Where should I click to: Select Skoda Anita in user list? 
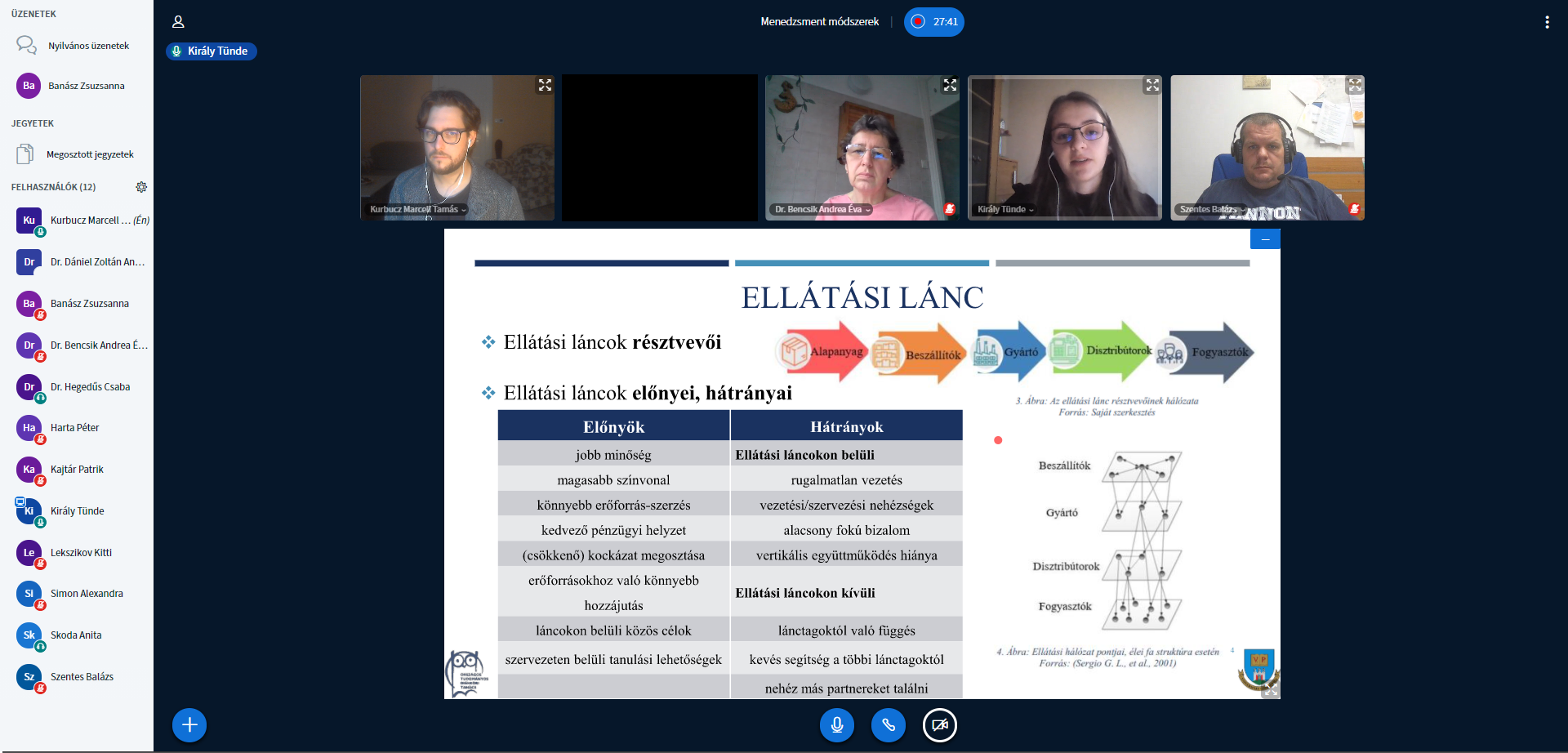tap(76, 635)
